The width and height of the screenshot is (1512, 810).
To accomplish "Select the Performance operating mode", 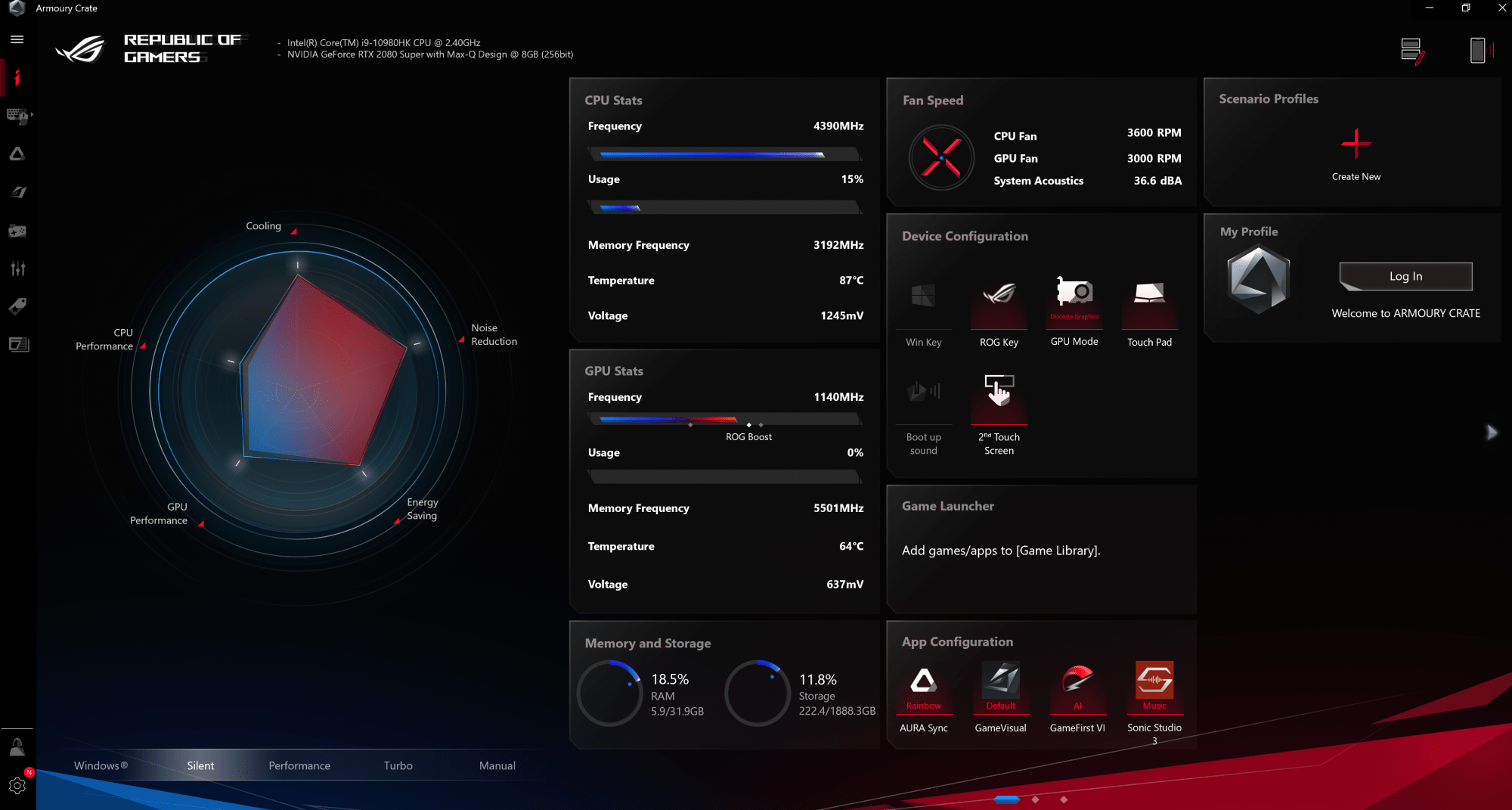I will (299, 765).
